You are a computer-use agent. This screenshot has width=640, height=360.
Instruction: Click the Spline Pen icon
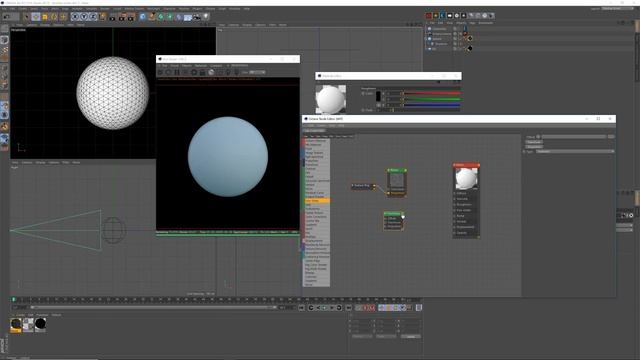tap(151, 17)
